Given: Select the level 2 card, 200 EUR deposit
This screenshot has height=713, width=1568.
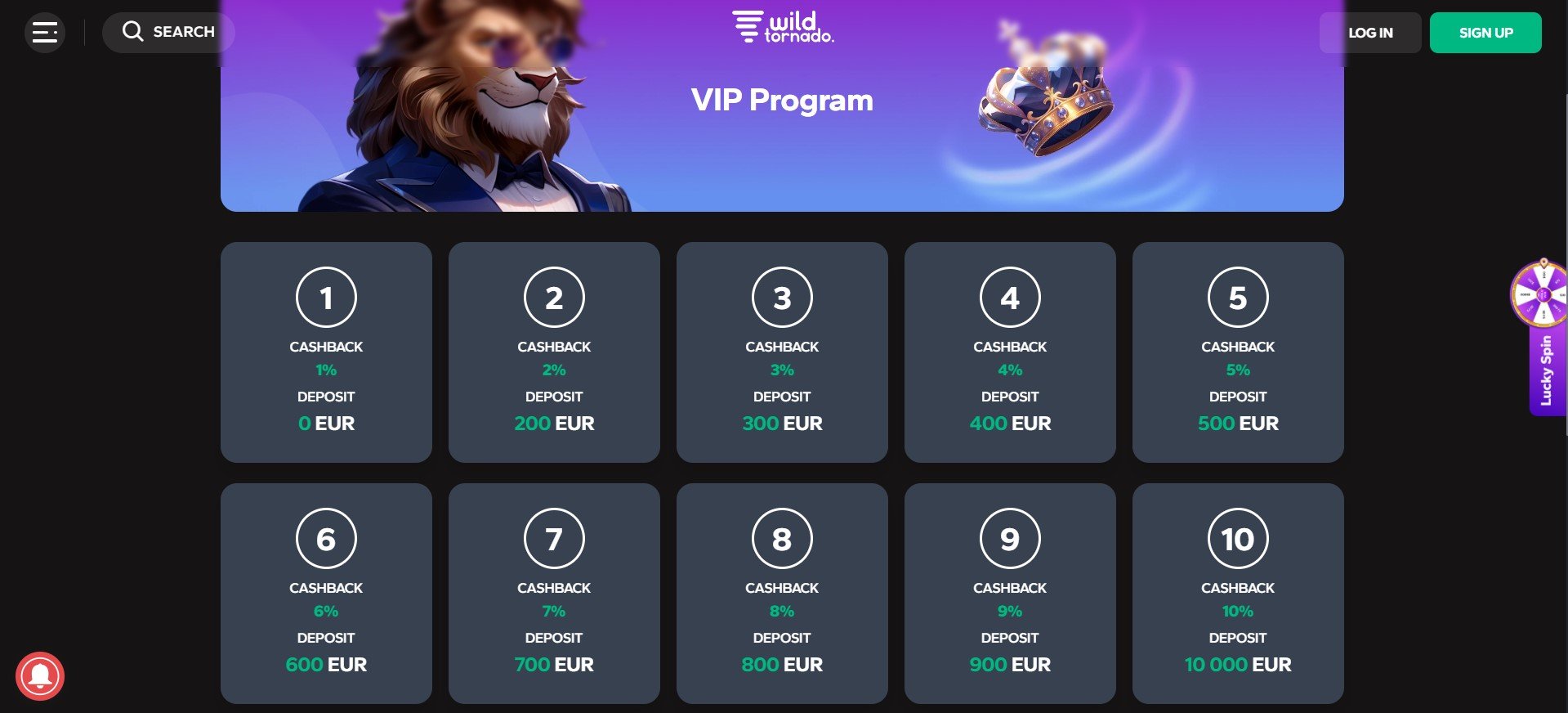Looking at the screenshot, I should pyautogui.click(x=554, y=352).
